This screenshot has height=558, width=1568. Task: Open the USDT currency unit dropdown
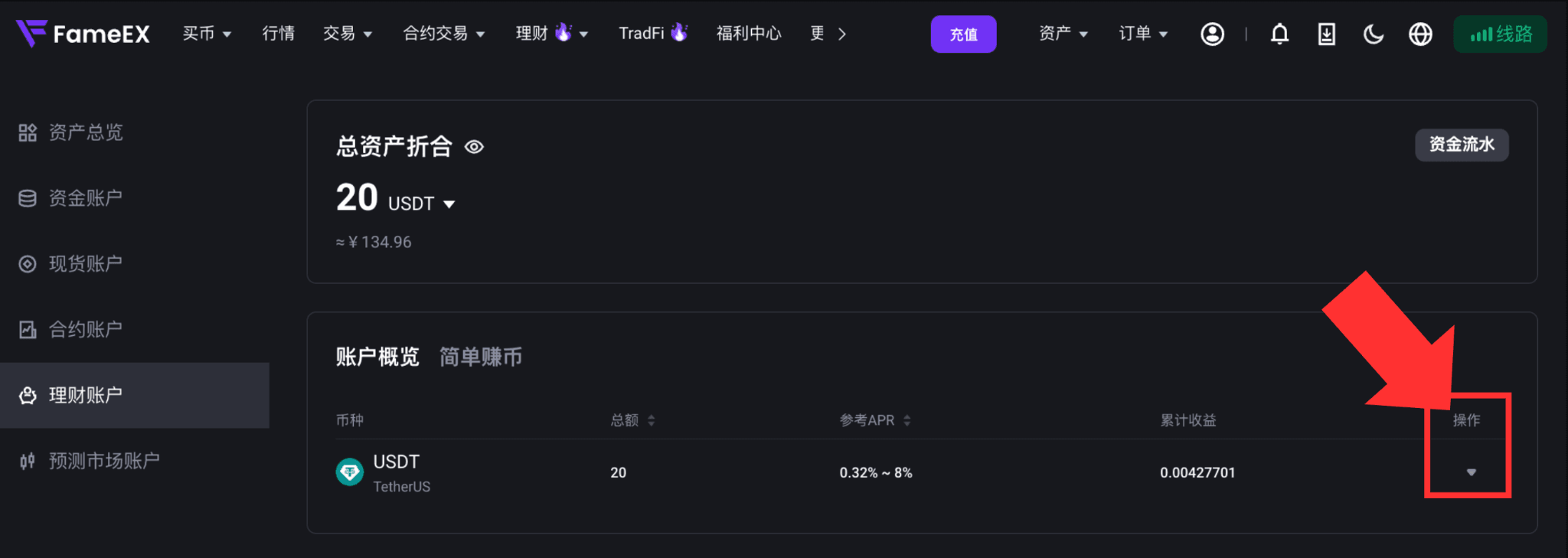coord(422,204)
